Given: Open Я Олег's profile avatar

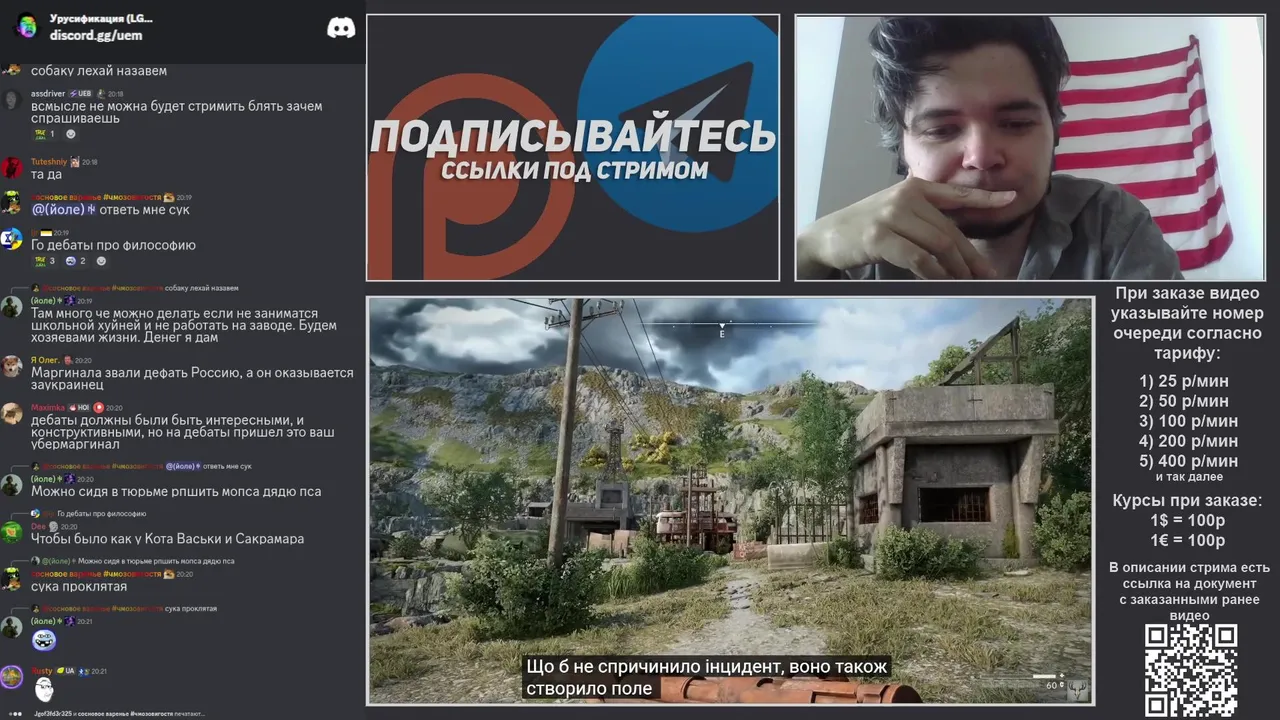Looking at the screenshot, I should tap(11, 366).
